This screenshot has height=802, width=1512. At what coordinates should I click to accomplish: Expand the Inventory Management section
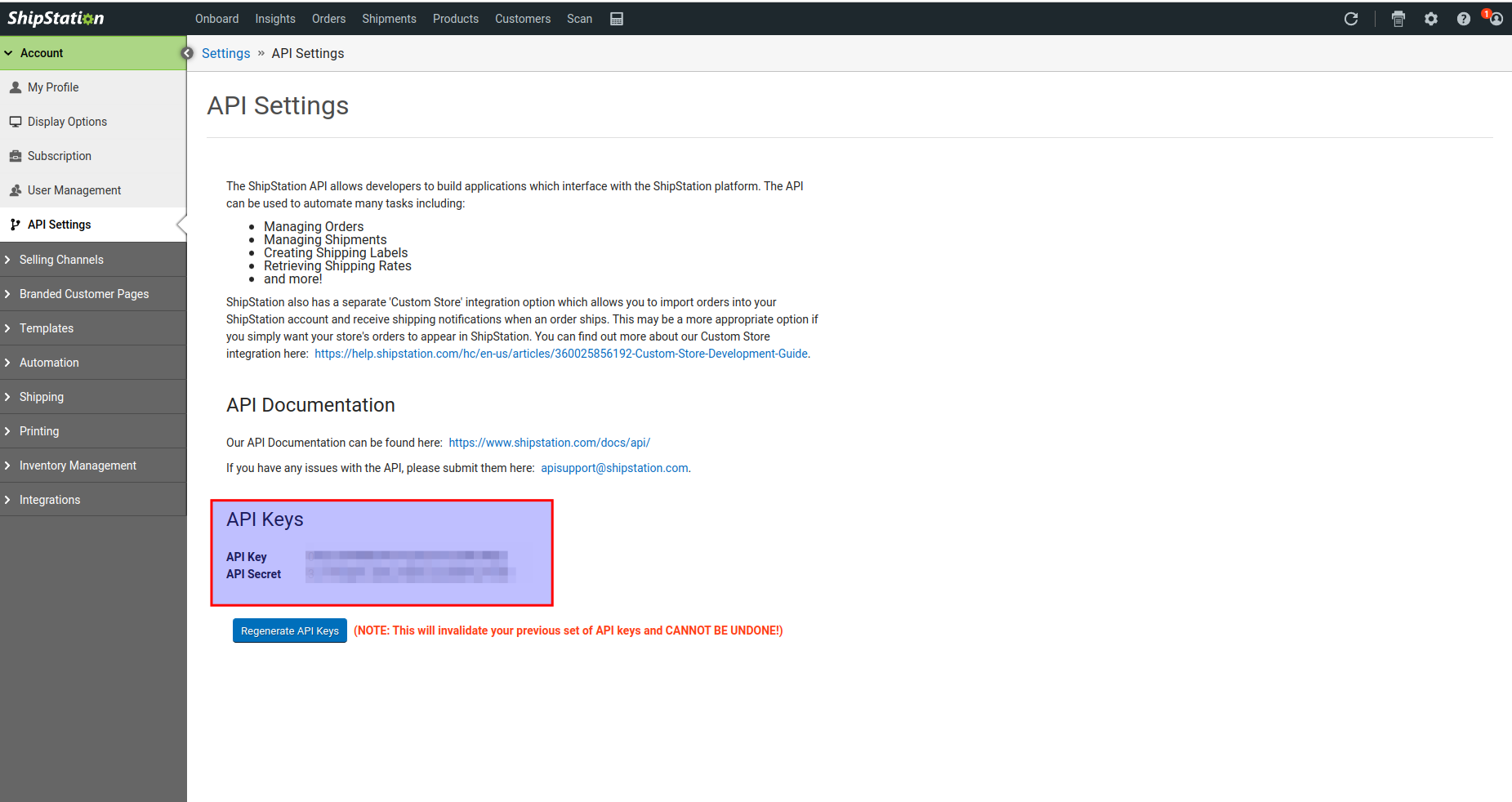(93, 466)
